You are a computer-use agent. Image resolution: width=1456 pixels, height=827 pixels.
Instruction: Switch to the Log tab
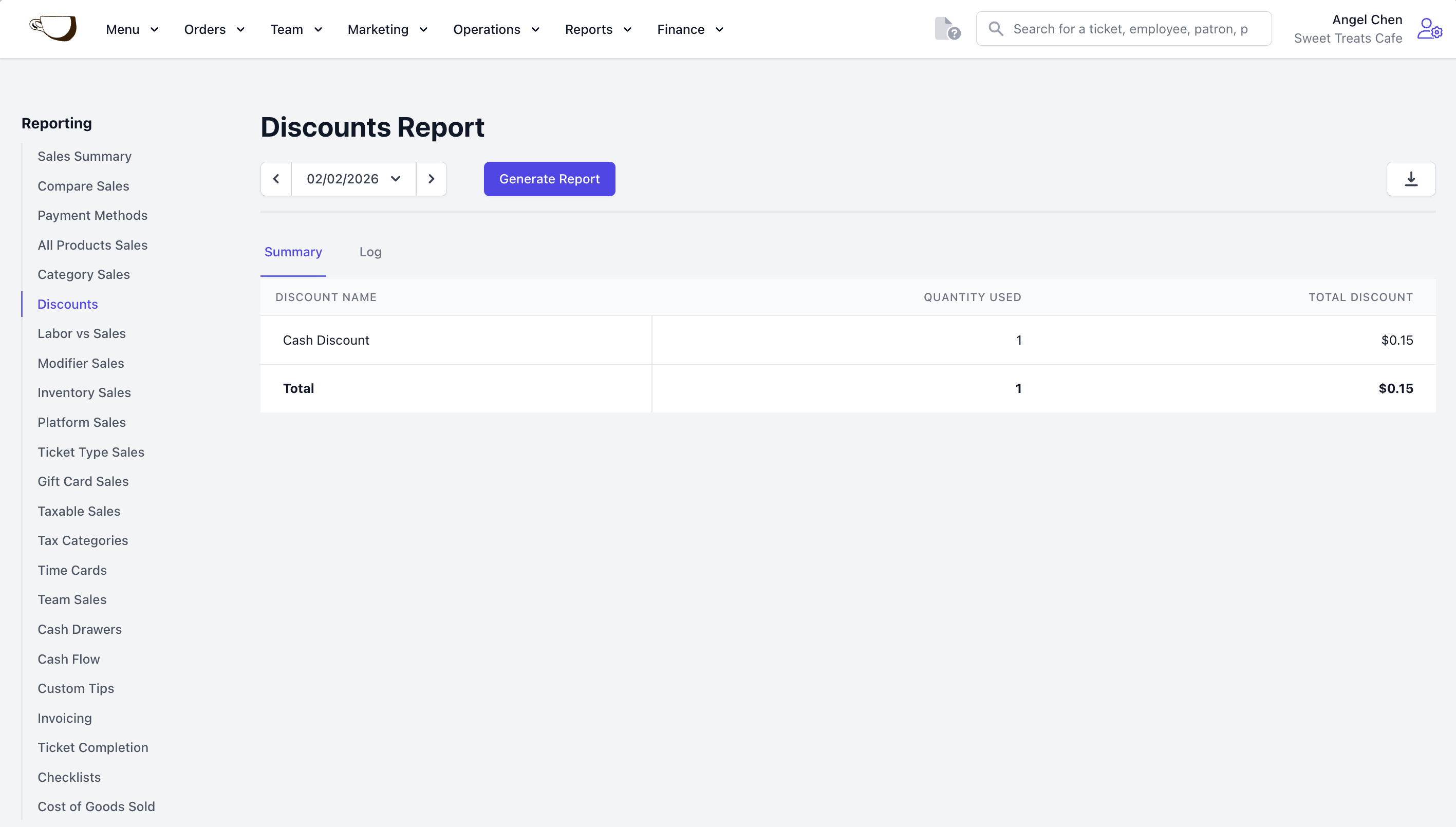click(x=370, y=252)
